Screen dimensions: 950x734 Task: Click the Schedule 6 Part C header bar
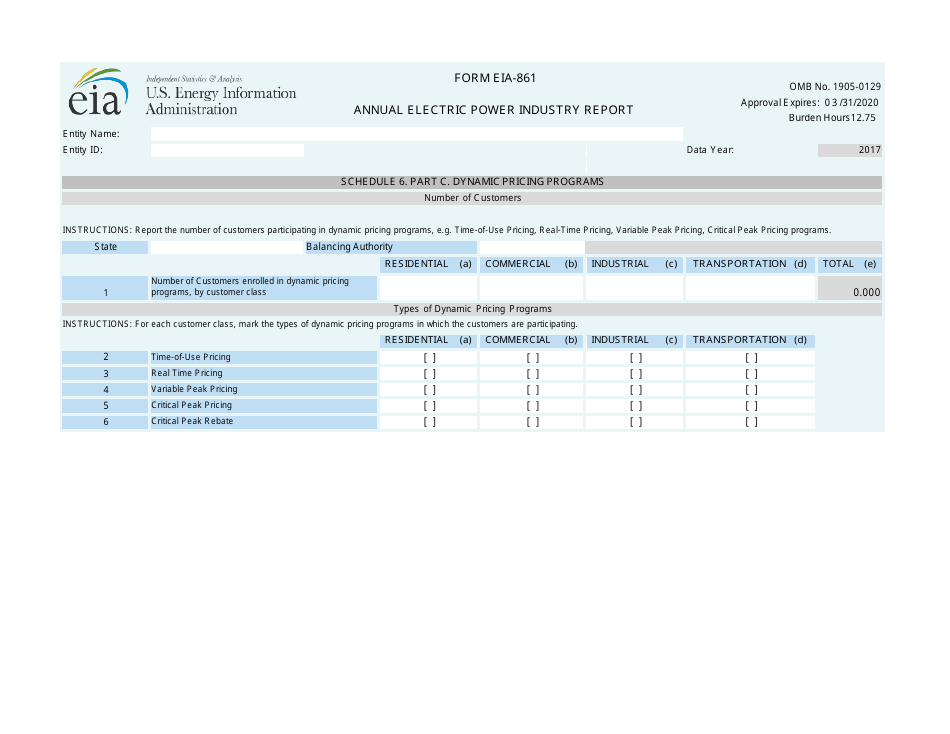tap(472, 181)
